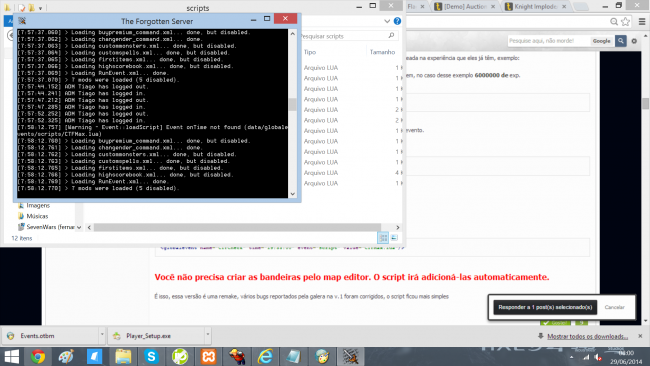Click Explorer horizontal scrollbar left arrow

coord(89,227)
